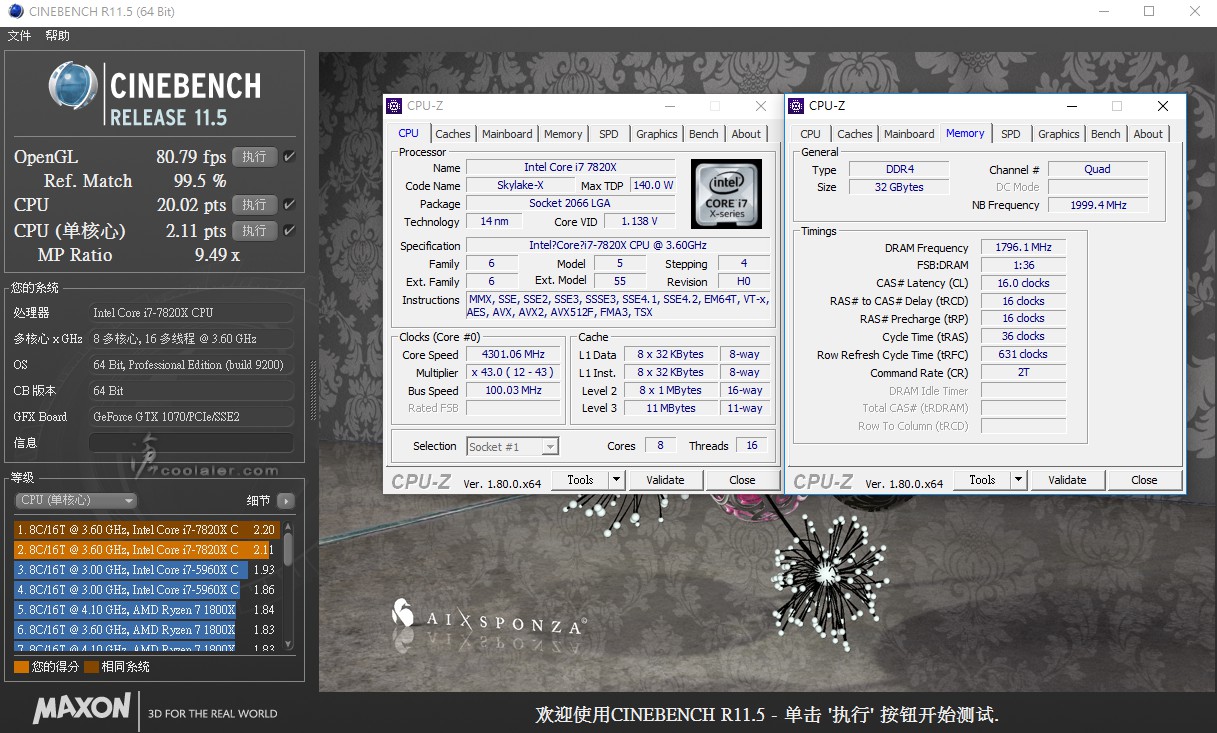The image size is (1217, 733).
Task: Click the Cinebench title bar icon
Action: (x=15, y=12)
